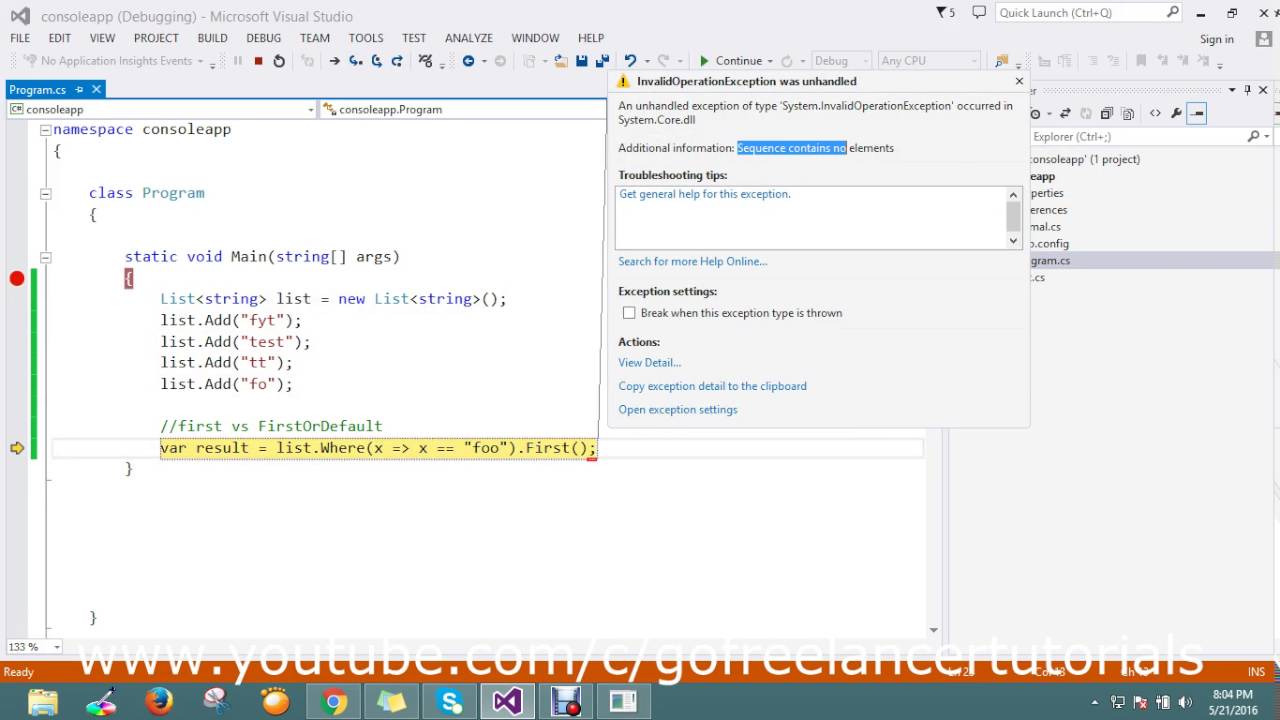Open the DEBUG menu
Viewport: 1280px width, 720px height.
264,38
